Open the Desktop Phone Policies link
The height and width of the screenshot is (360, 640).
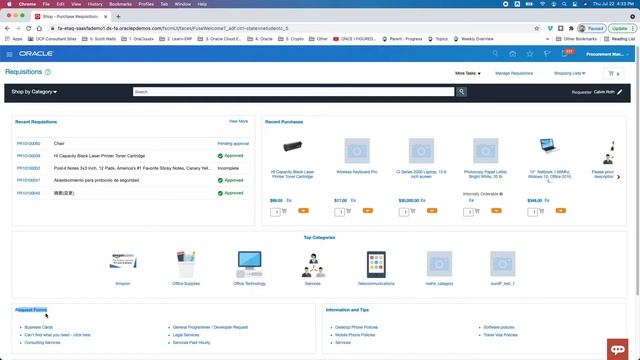[x=356, y=327]
